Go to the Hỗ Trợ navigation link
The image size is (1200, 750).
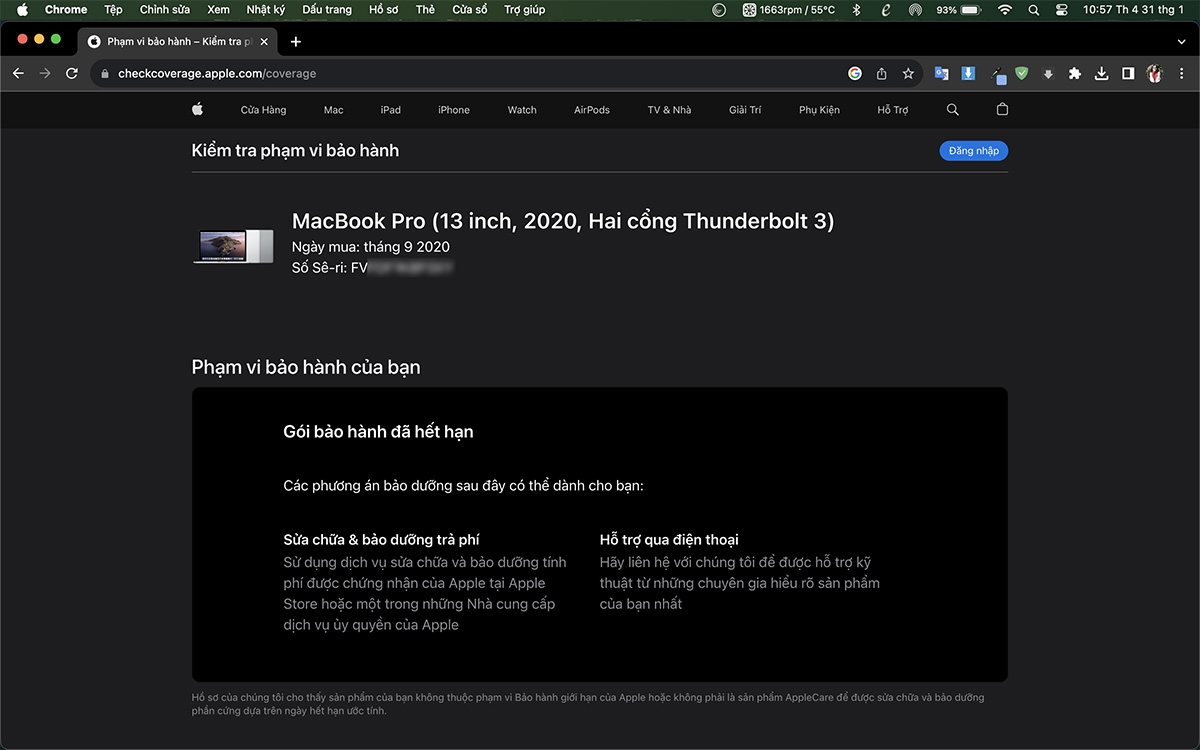click(x=893, y=110)
